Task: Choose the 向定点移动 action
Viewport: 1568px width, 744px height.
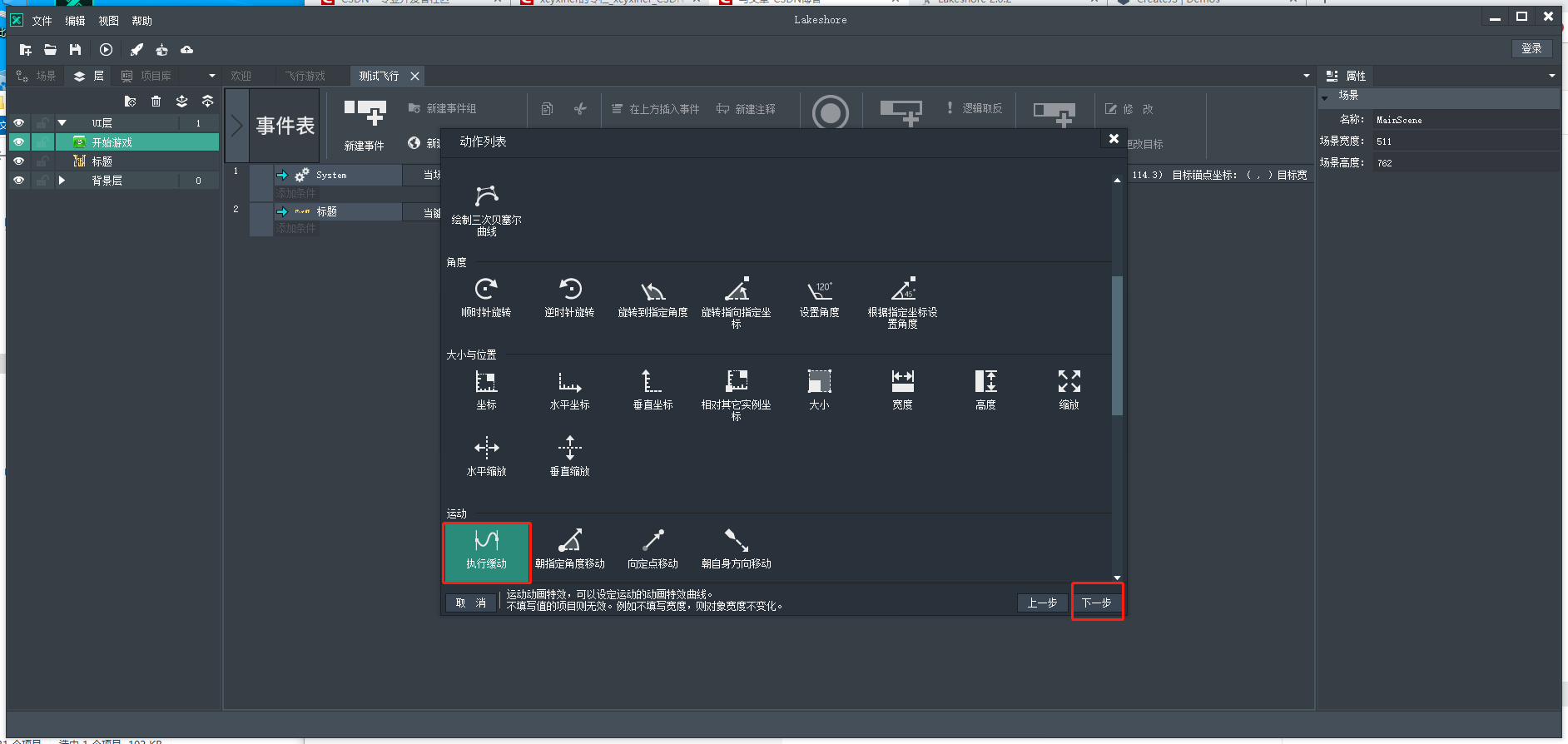Action: [x=653, y=551]
